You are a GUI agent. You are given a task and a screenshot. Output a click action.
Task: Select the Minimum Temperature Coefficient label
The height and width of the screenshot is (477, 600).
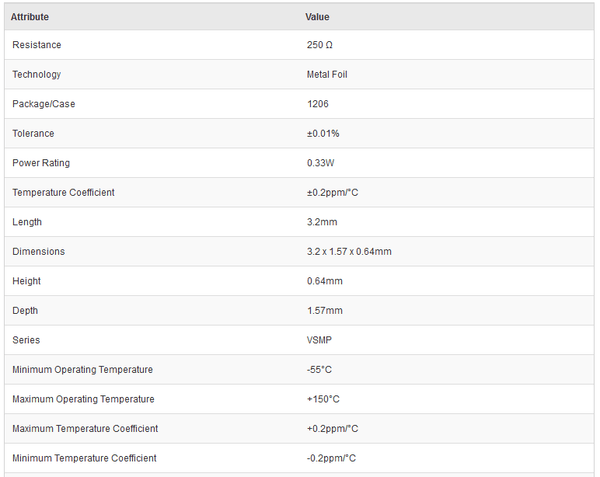(x=84, y=458)
